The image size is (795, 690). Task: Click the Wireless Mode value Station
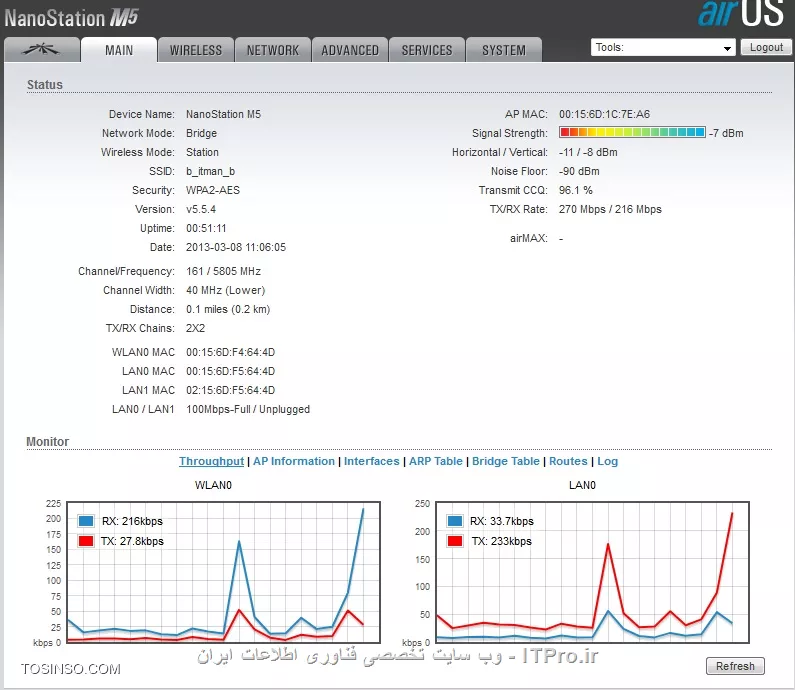tap(202, 152)
